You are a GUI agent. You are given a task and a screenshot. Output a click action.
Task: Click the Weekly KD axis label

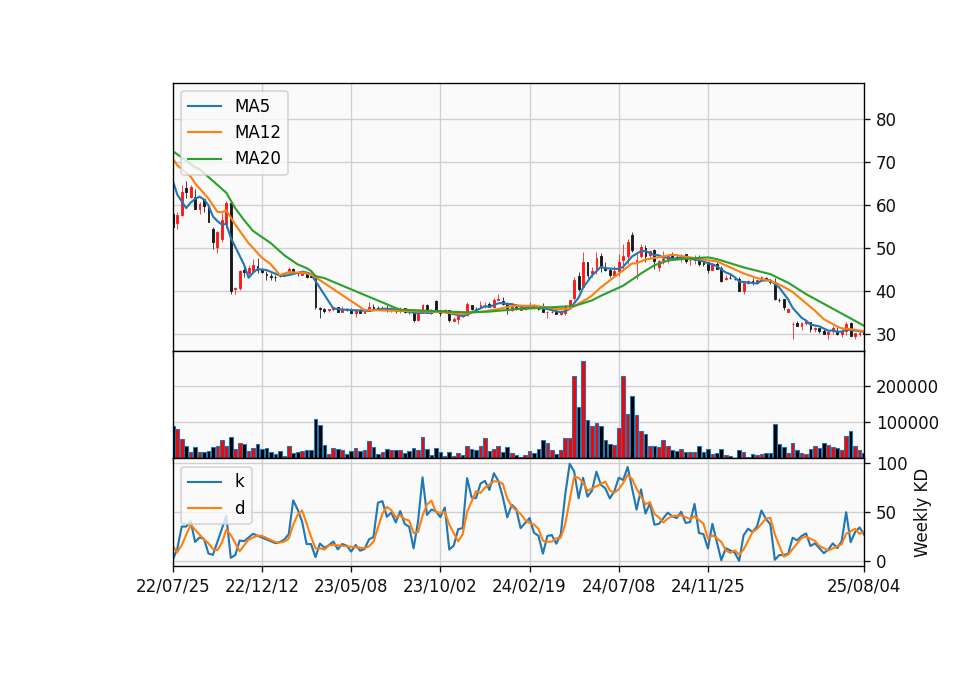[x=921, y=513]
